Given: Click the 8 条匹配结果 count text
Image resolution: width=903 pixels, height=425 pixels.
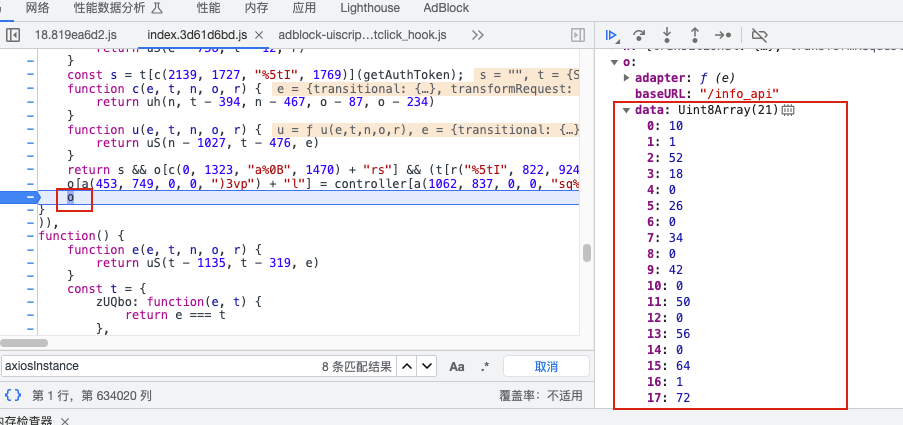Looking at the screenshot, I should click(x=356, y=366).
